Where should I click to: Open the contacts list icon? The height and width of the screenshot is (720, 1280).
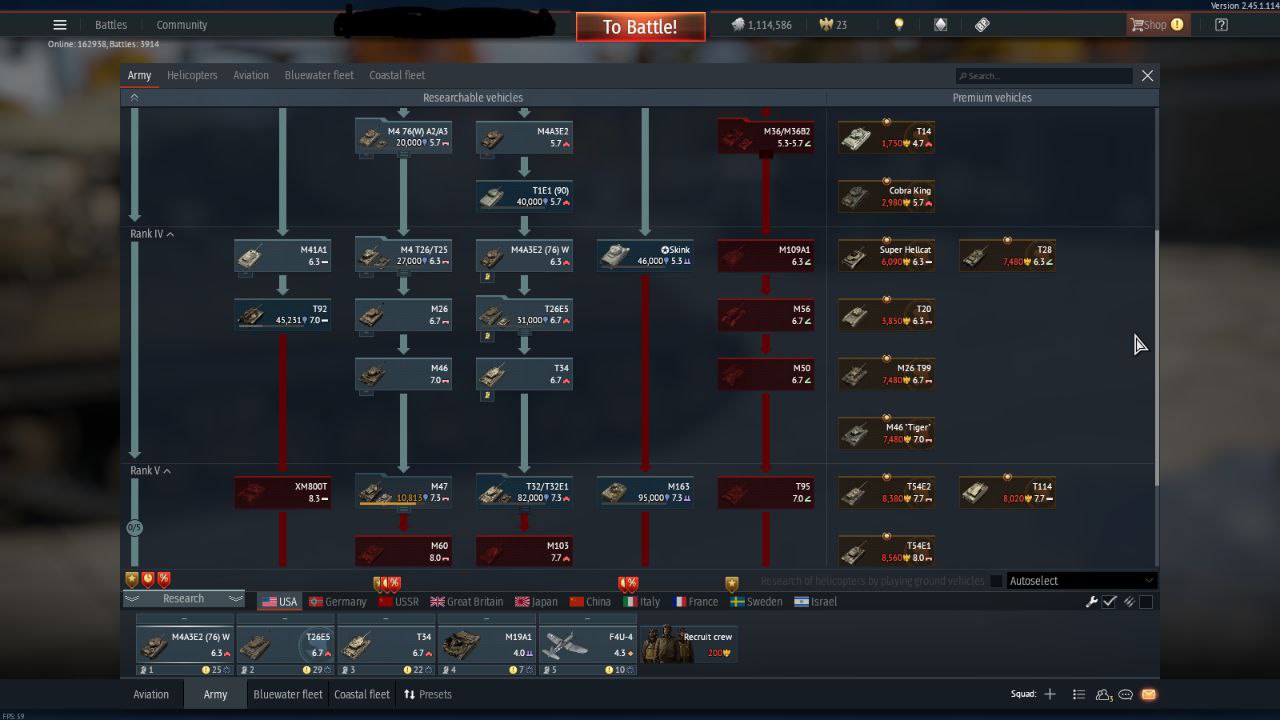(1078, 694)
